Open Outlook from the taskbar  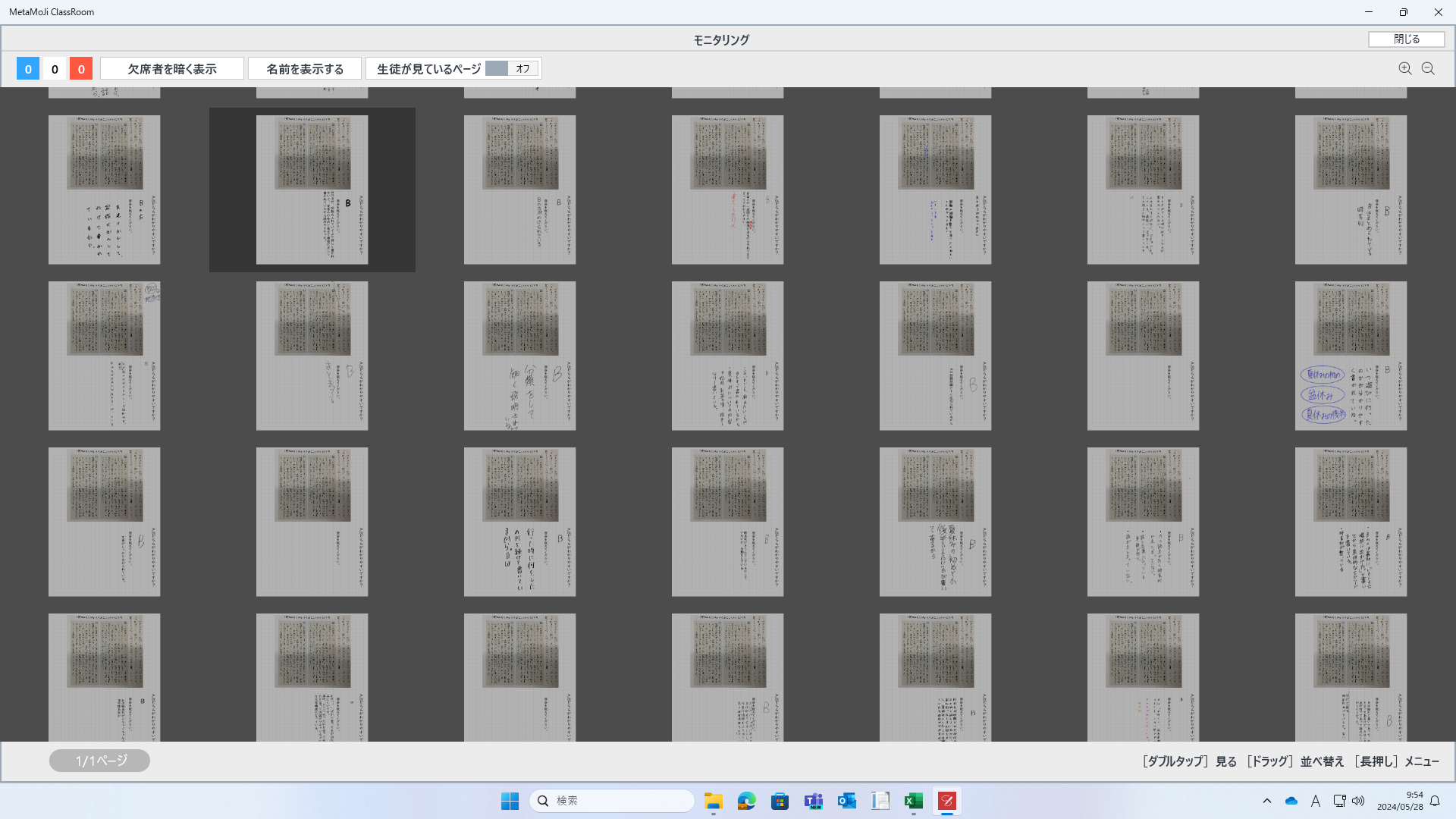tap(846, 801)
